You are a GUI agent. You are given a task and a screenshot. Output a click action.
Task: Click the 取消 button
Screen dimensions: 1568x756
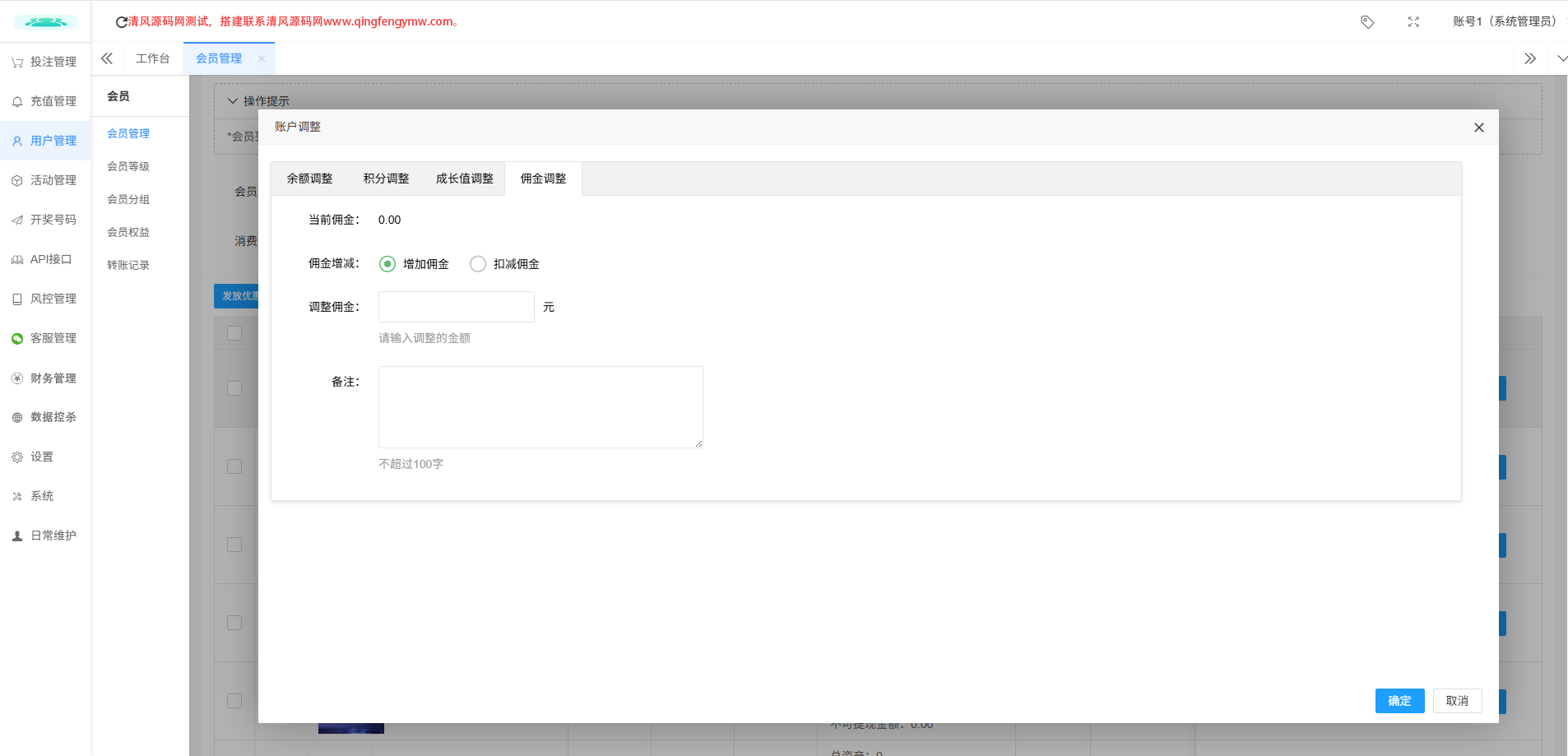pyautogui.click(x=1457, y=701)
